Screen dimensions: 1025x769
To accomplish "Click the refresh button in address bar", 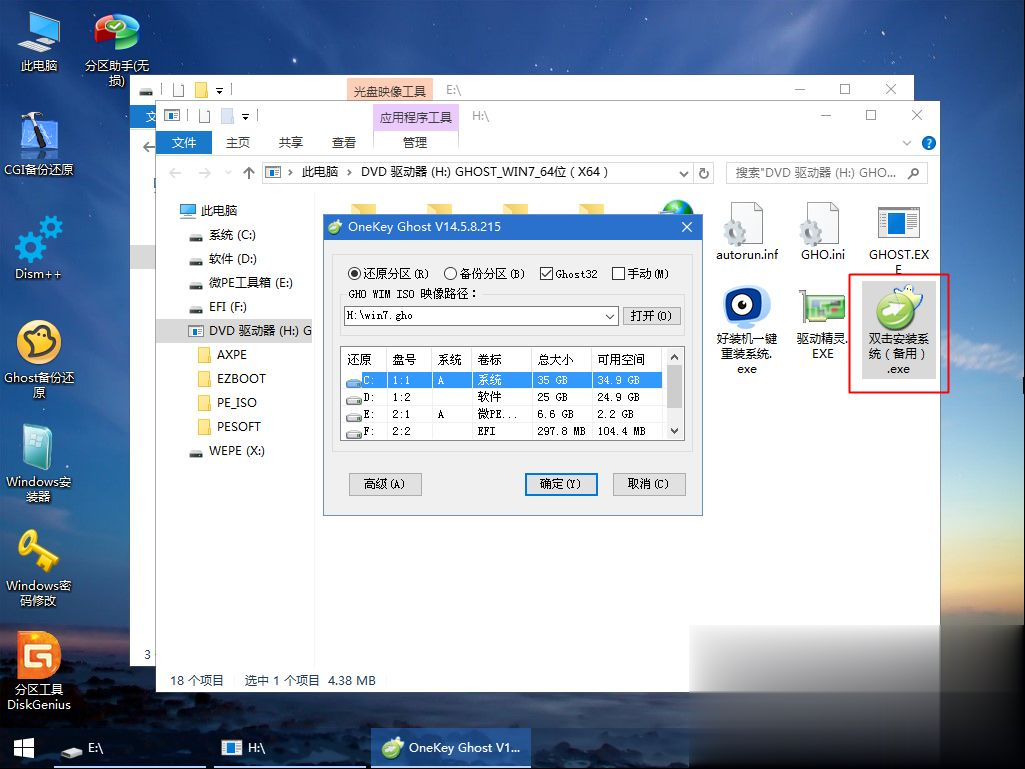I will click(703, 173).
